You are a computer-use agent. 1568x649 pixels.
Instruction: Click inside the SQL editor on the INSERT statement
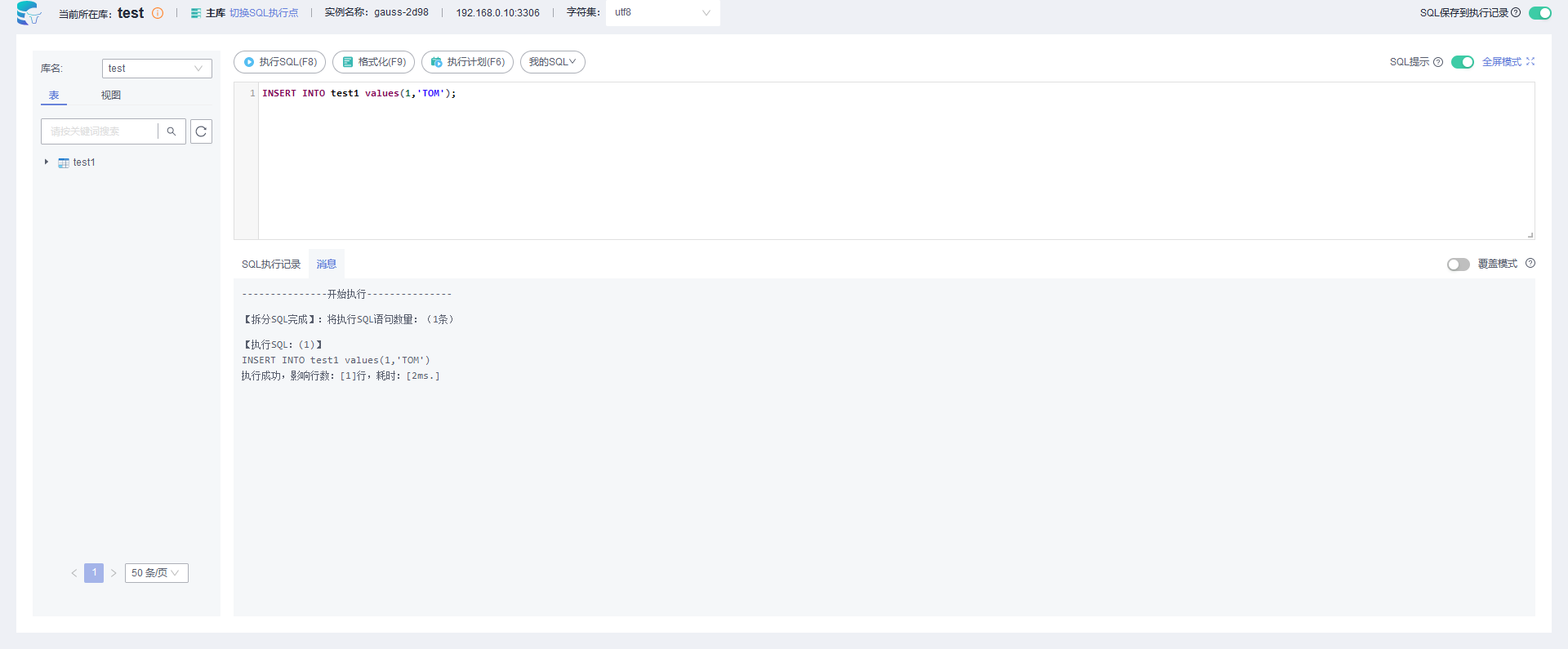(359, 93)
